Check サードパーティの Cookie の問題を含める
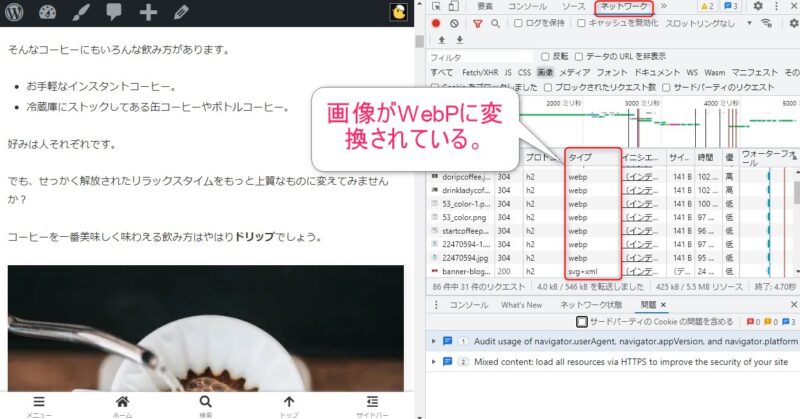The image size is (800, 419). point(582,322)
